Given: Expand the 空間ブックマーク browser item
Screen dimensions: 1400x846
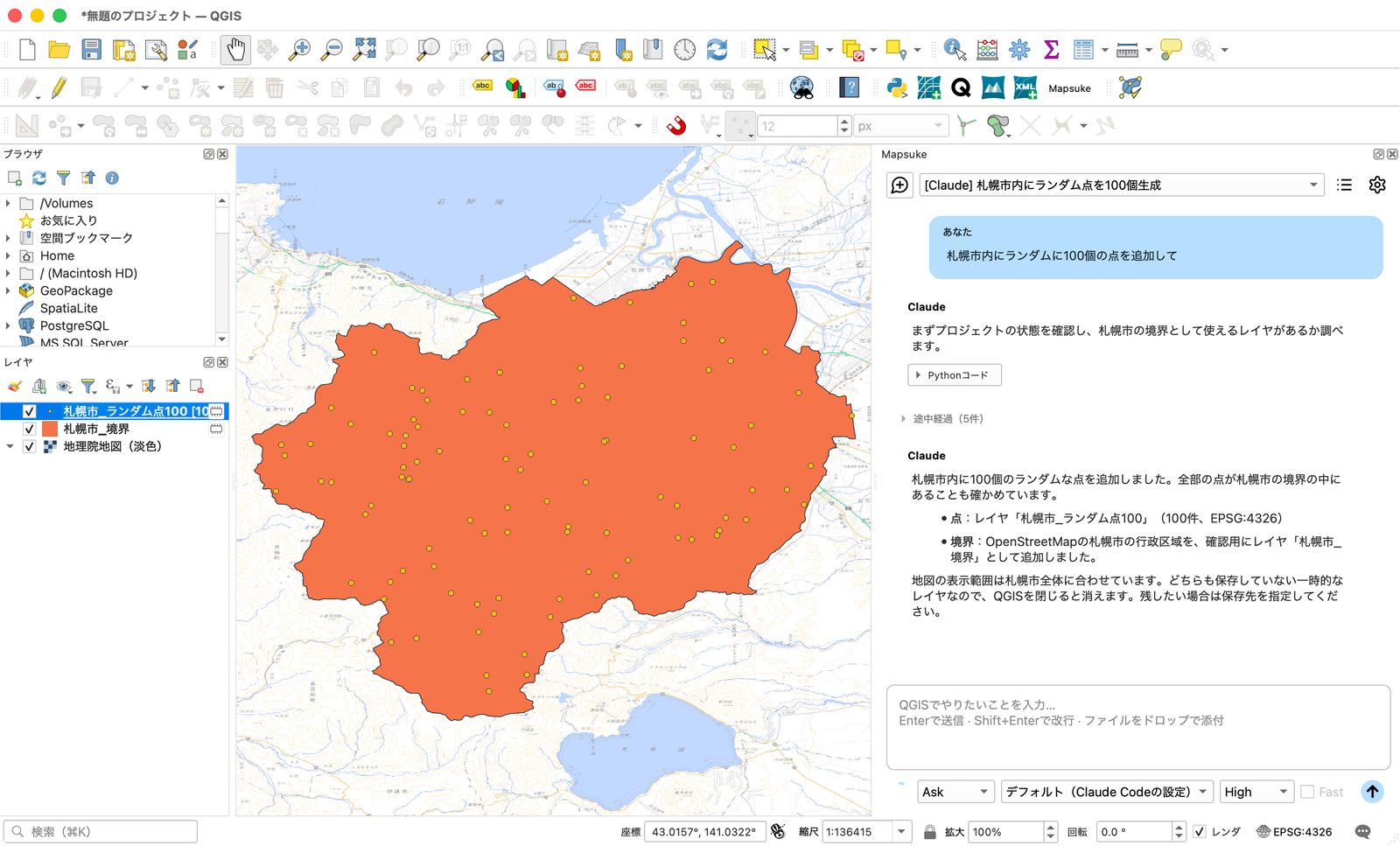Looking at the screenshot, I should click(9, 238).
